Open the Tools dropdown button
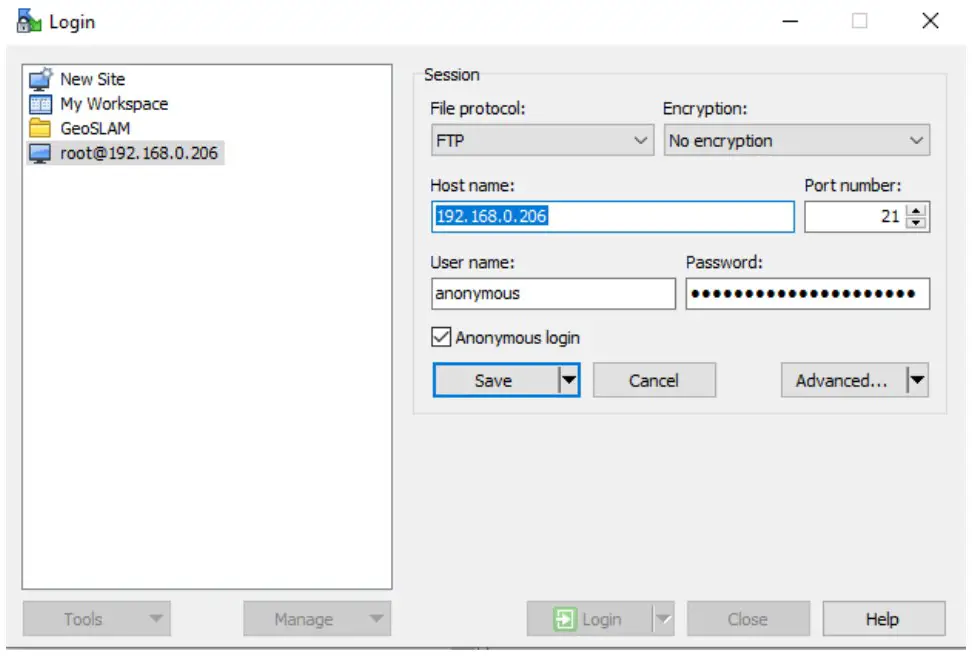Viewport: 972px width, 656px height. click(x=97, y=619)
